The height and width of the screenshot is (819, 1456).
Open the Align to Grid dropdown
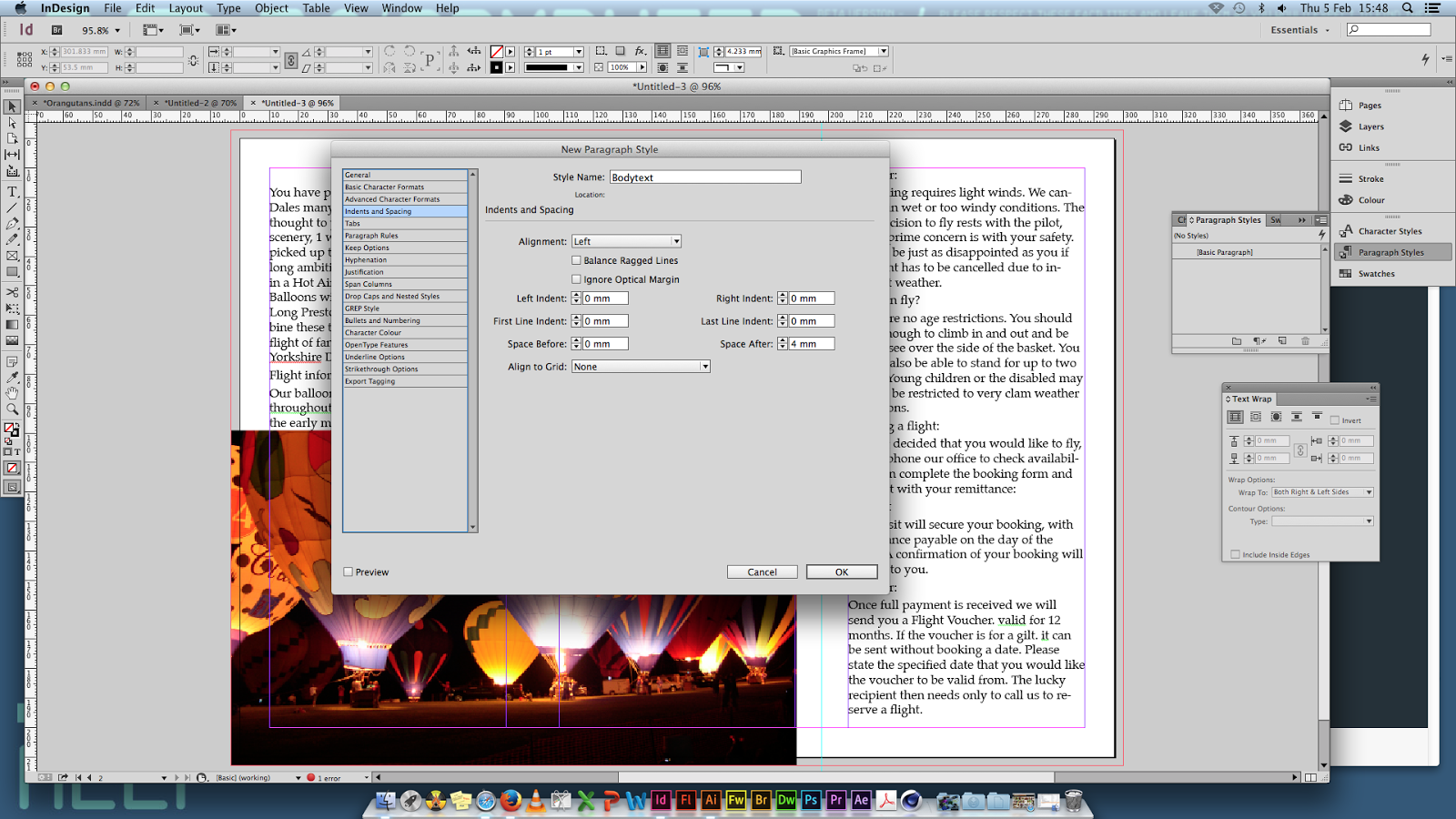[x=641, y=367]
